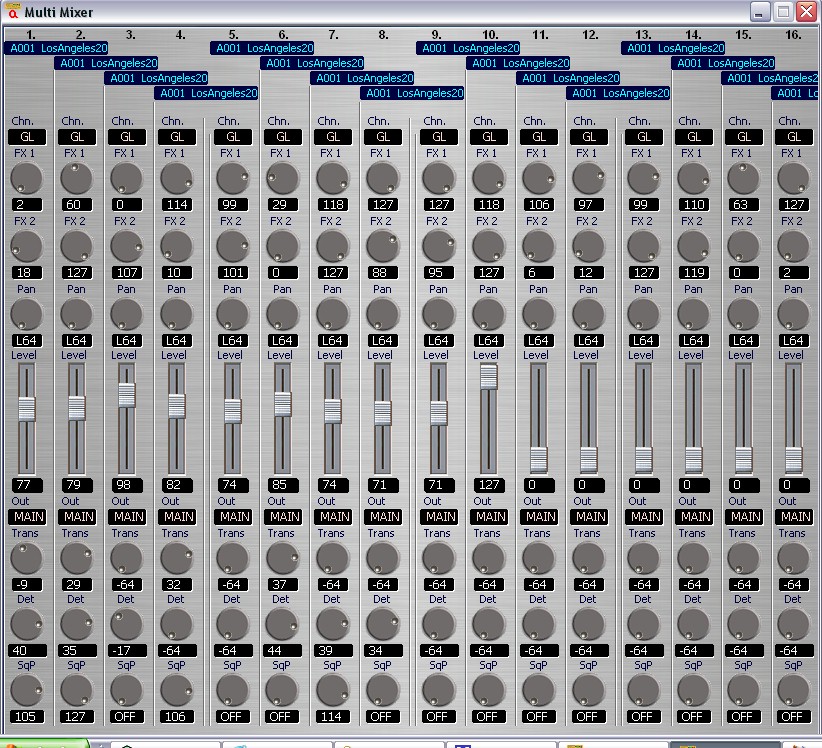The image size is (822, 748).
Task: Click the FX 1 knob on channel 1
Action: click(26, 179)
